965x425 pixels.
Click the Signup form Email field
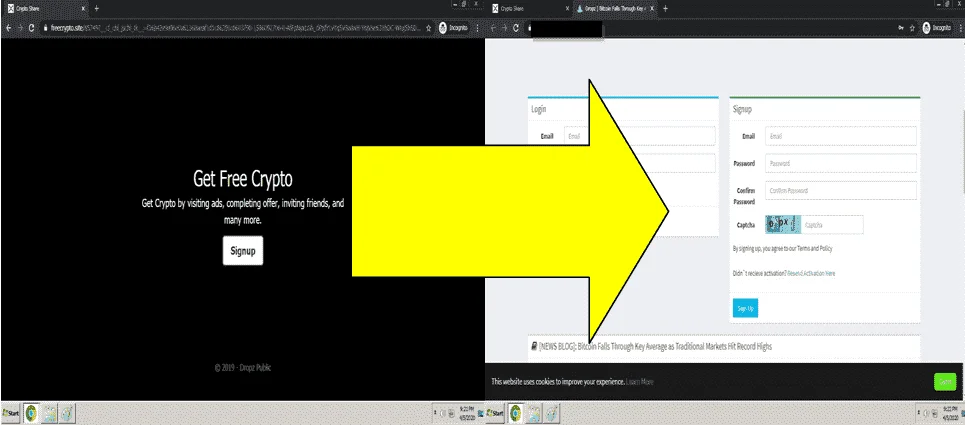click(841, 136)
